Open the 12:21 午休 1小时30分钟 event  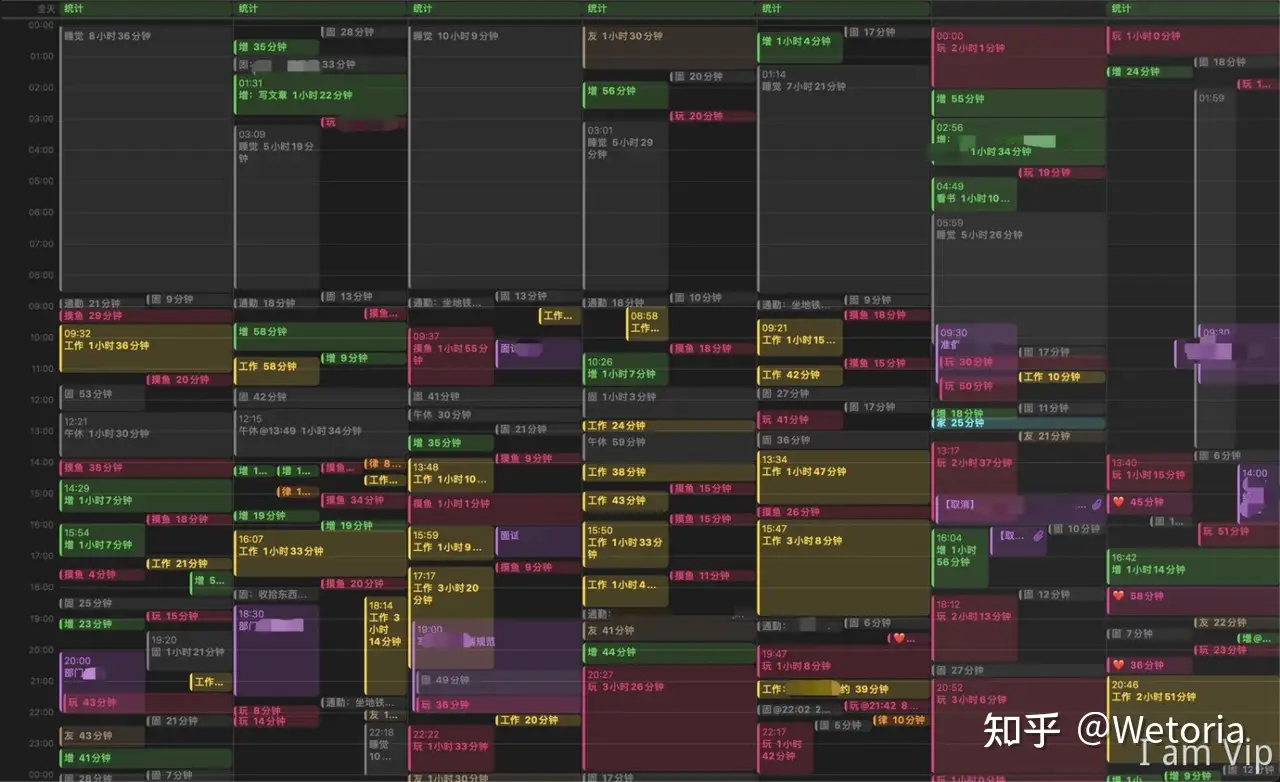click(x=146, y=434)
